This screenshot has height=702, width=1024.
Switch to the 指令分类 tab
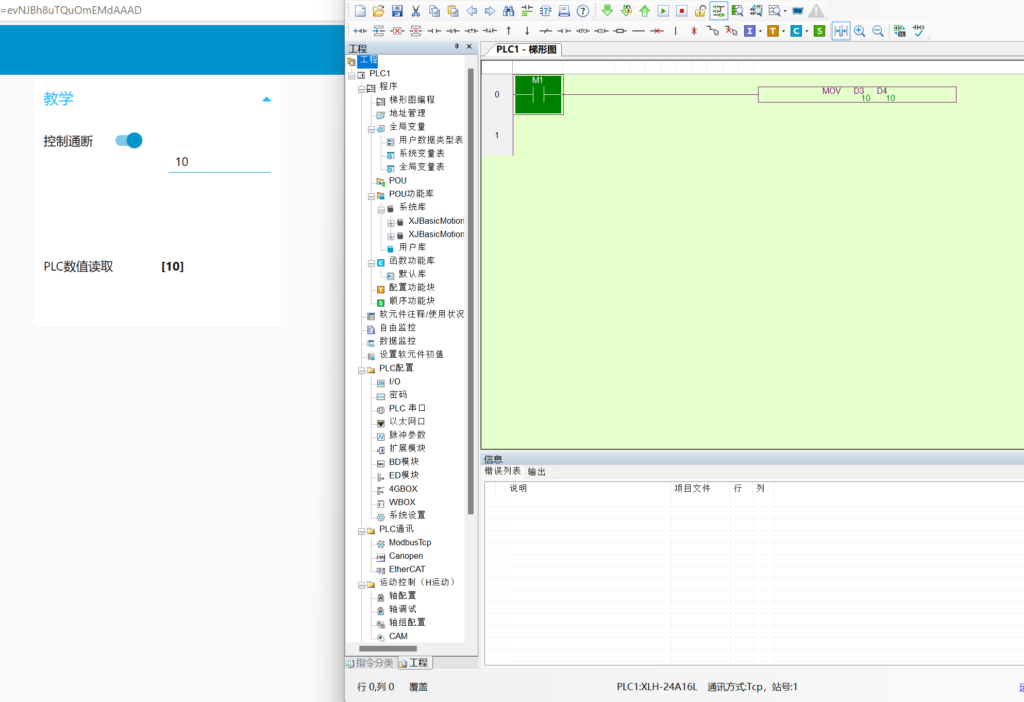tap(370, 663)
